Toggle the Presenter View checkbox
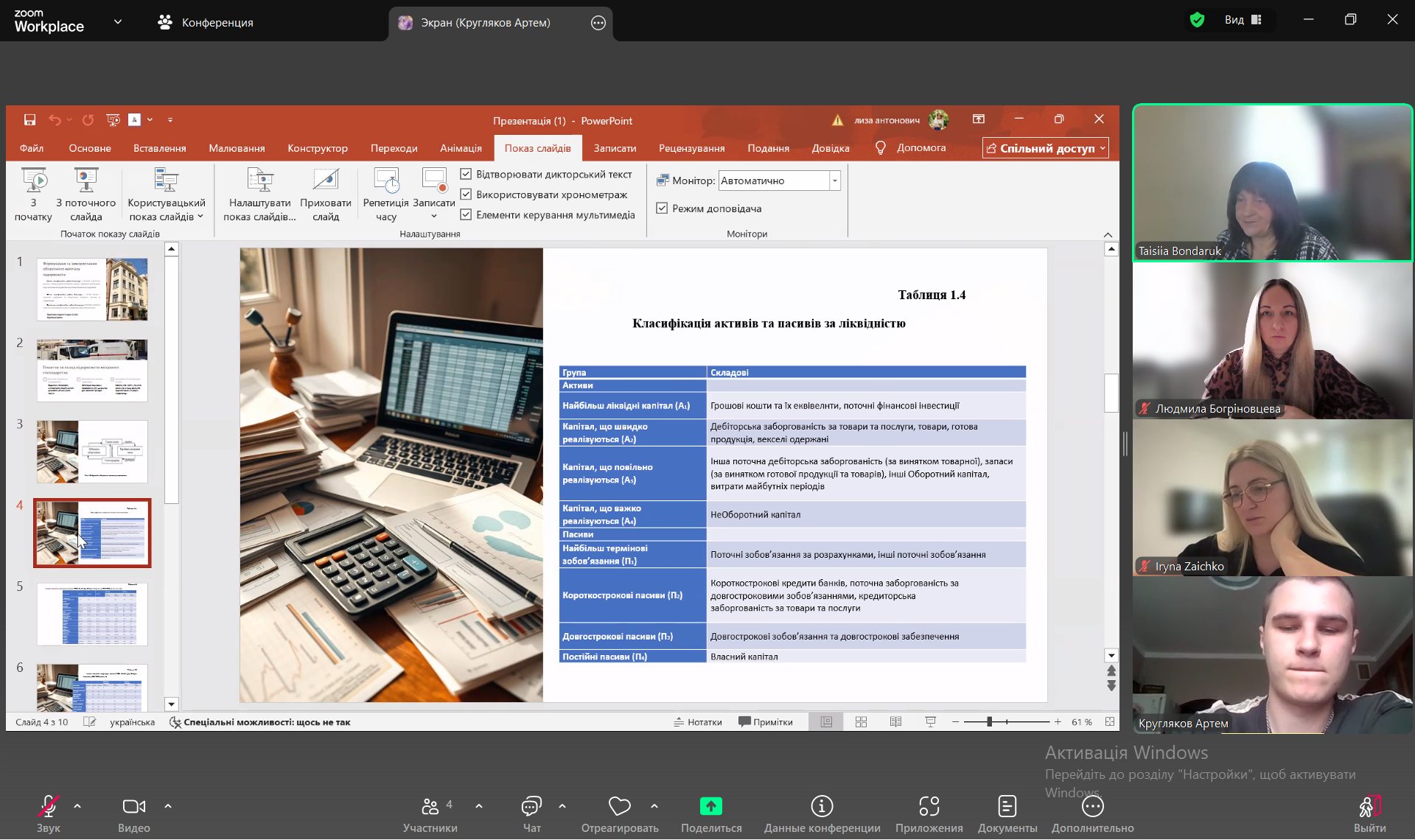The height and width of the screenshot is (840, 1415). click(x=662, y=209)
